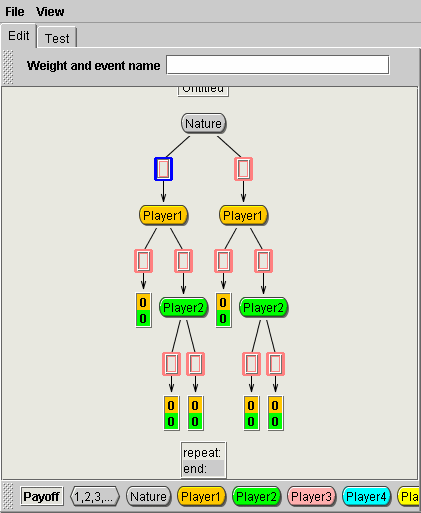Screen dimensions: 421x513
Task: Switch to the Test tab
Action: point(57,38)
